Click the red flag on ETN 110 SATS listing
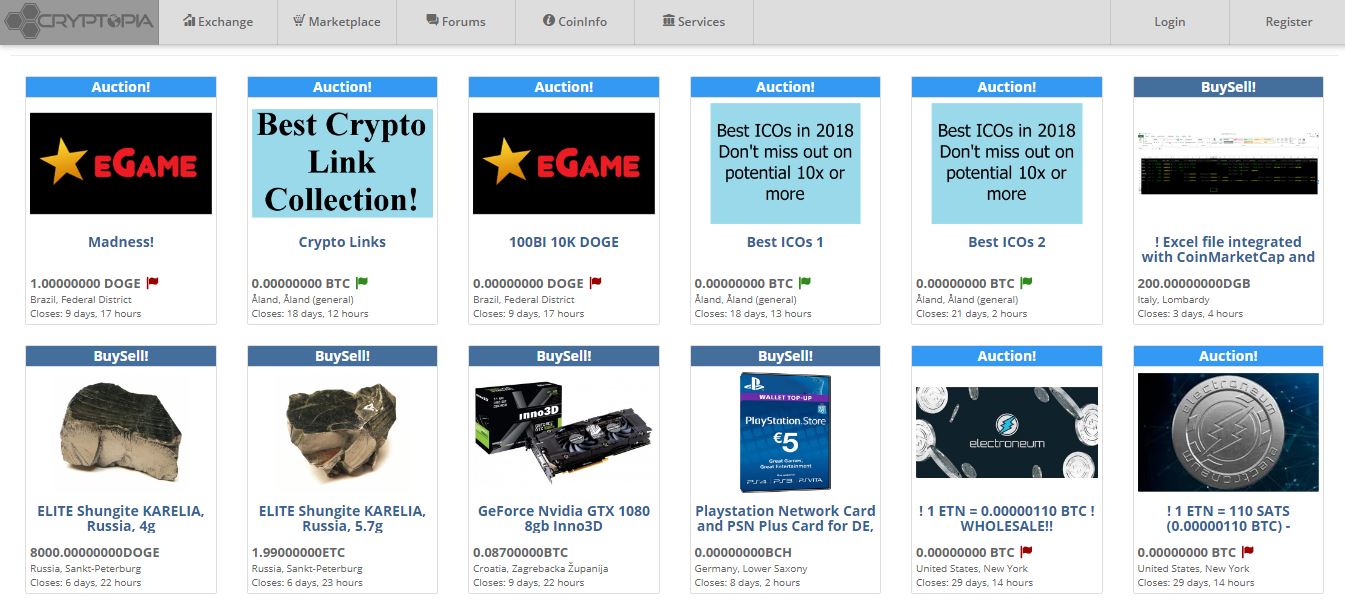1345x601 pixels. point(1248,552)
